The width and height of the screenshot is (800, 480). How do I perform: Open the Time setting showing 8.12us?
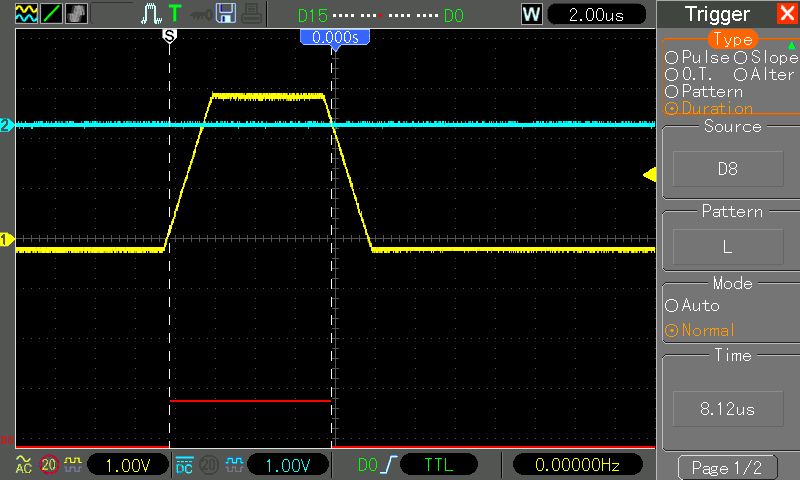727,409
